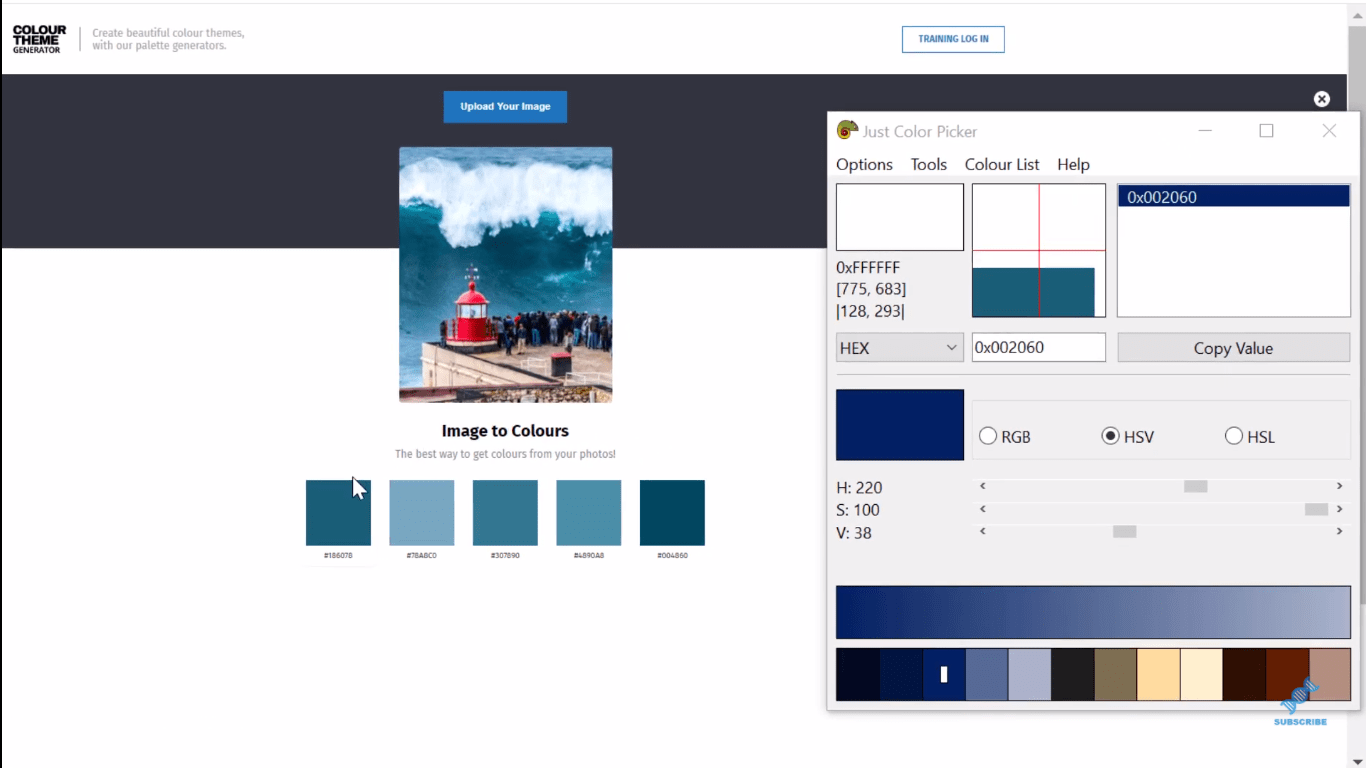
Task: Select the #307890 palette swatch
Action: (505, 513)
